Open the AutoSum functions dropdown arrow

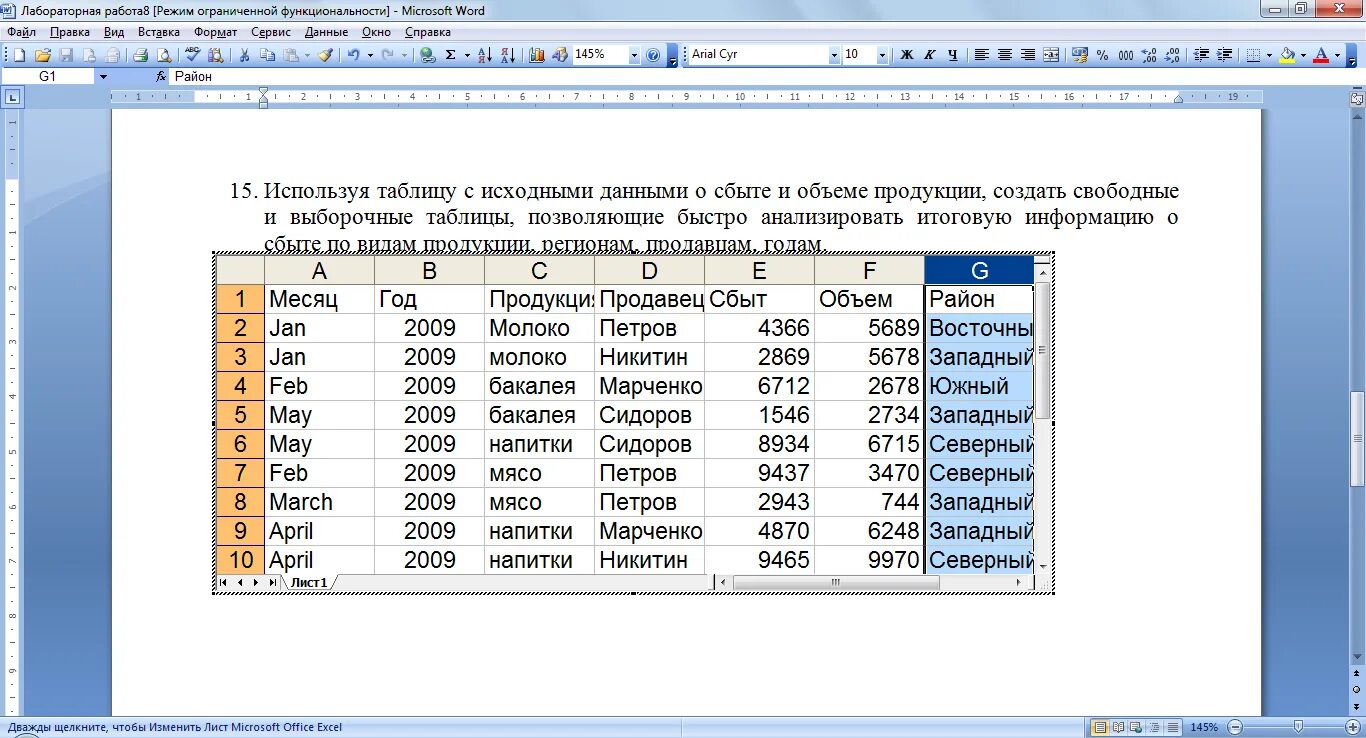tap(467, 55)
